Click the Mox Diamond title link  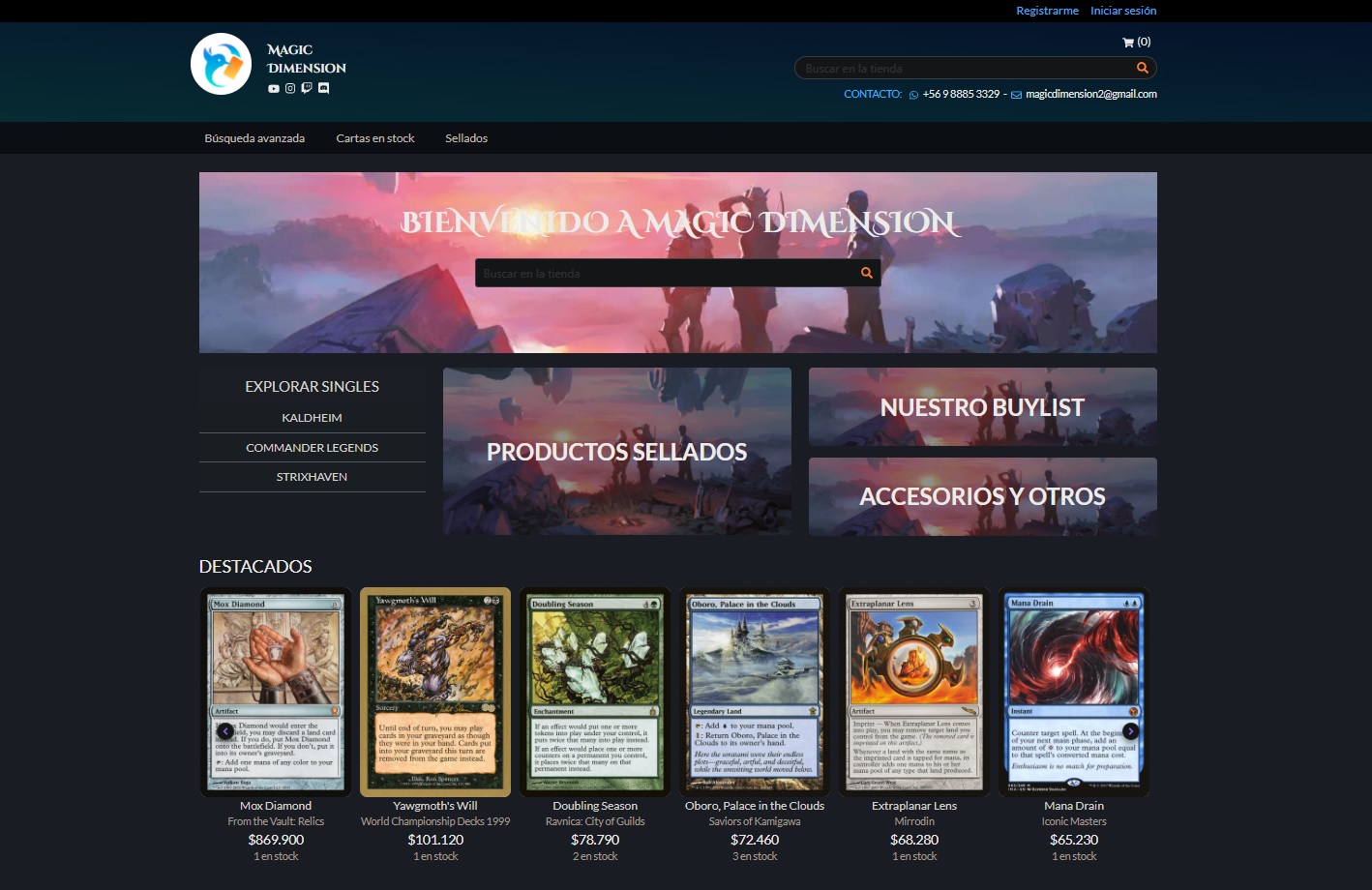coord(276,806)
